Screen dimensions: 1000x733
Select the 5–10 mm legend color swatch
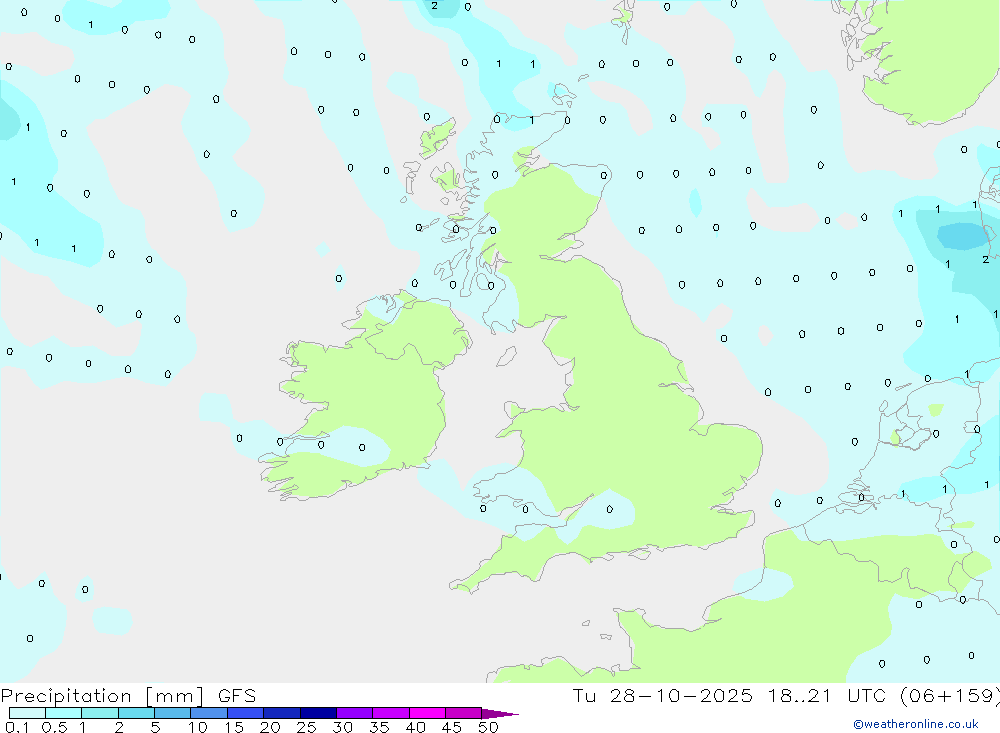173,713
